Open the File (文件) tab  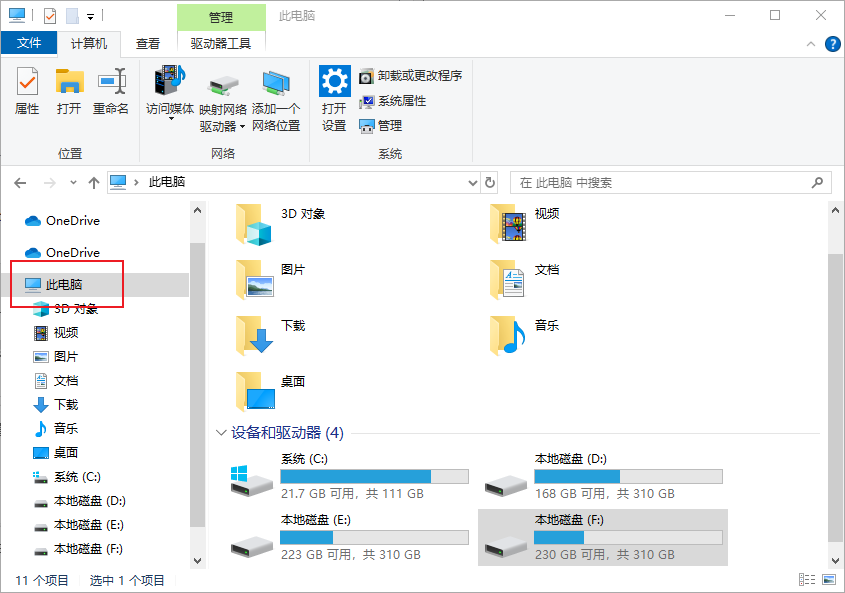[x=29, y=43]
